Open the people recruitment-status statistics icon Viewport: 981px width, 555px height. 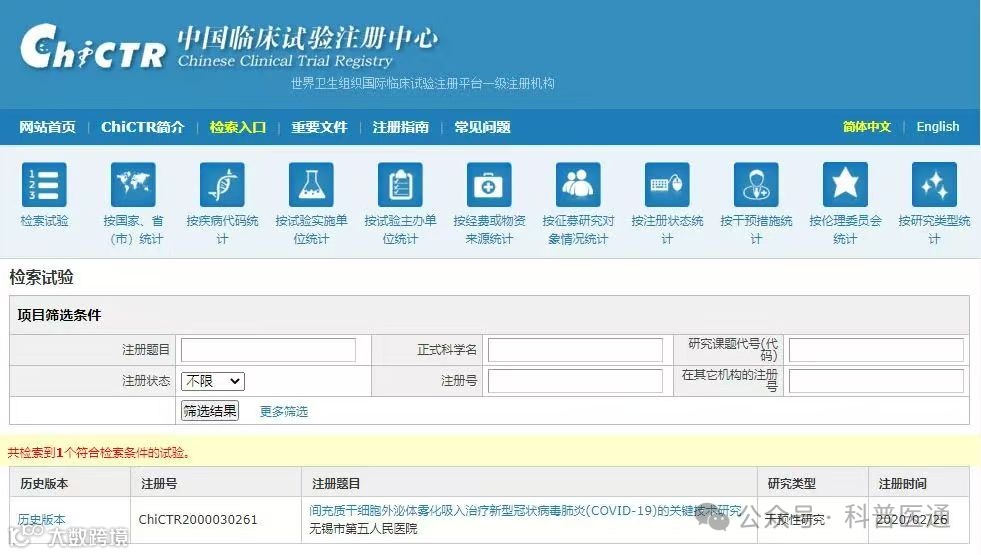578,184
